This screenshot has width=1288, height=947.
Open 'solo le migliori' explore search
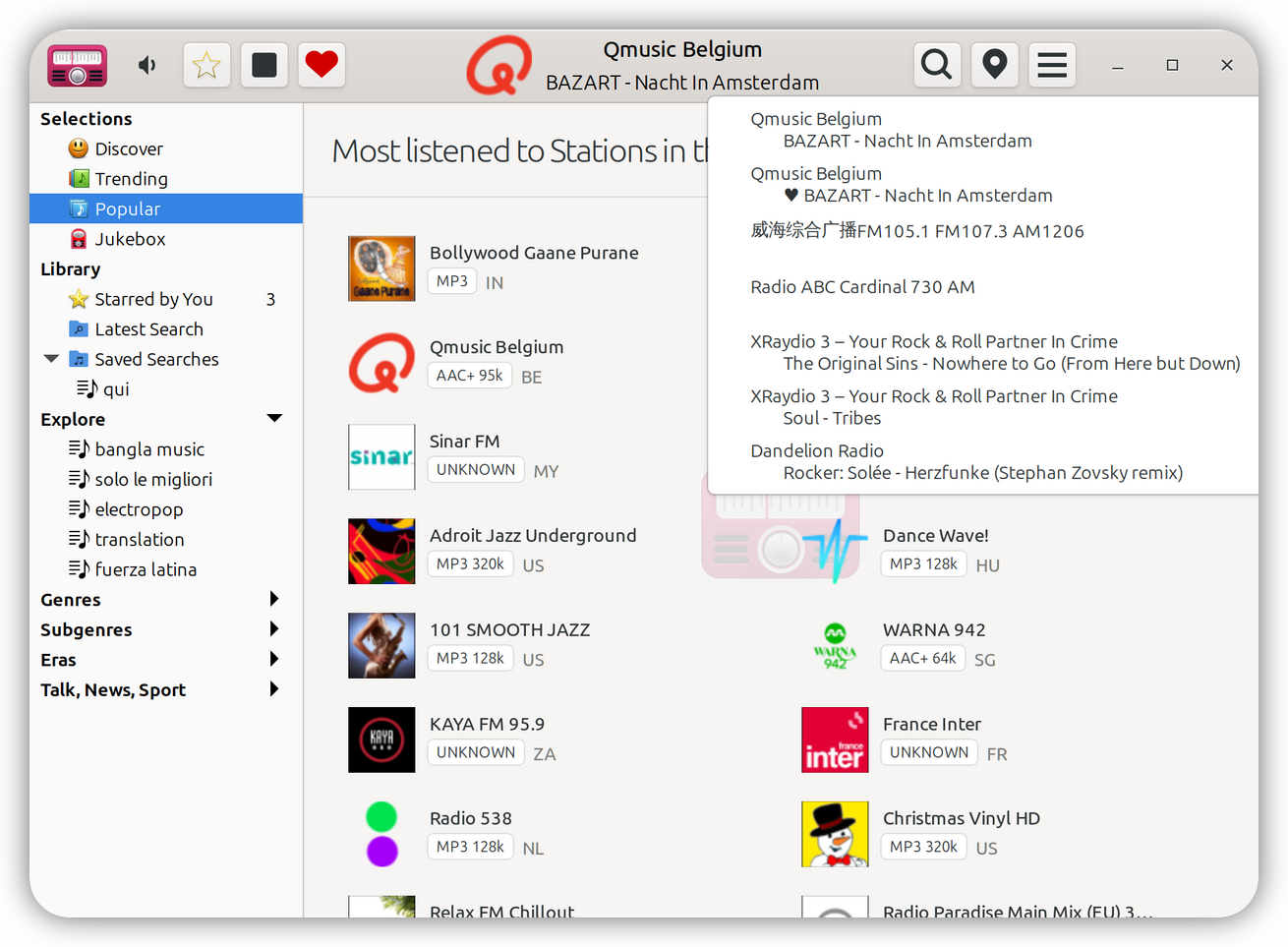tap(153, 480)
